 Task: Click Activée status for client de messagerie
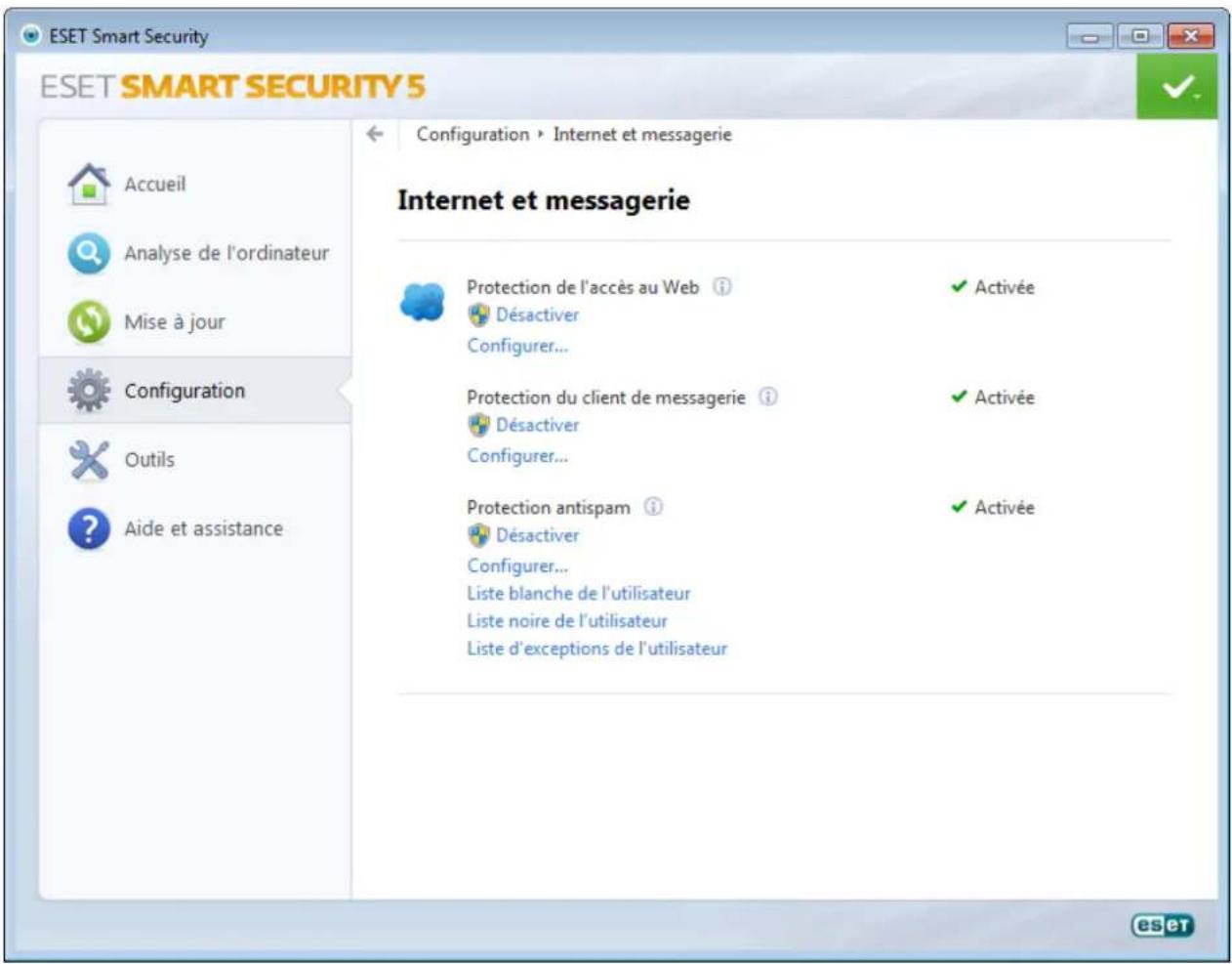coord(1005,398)
